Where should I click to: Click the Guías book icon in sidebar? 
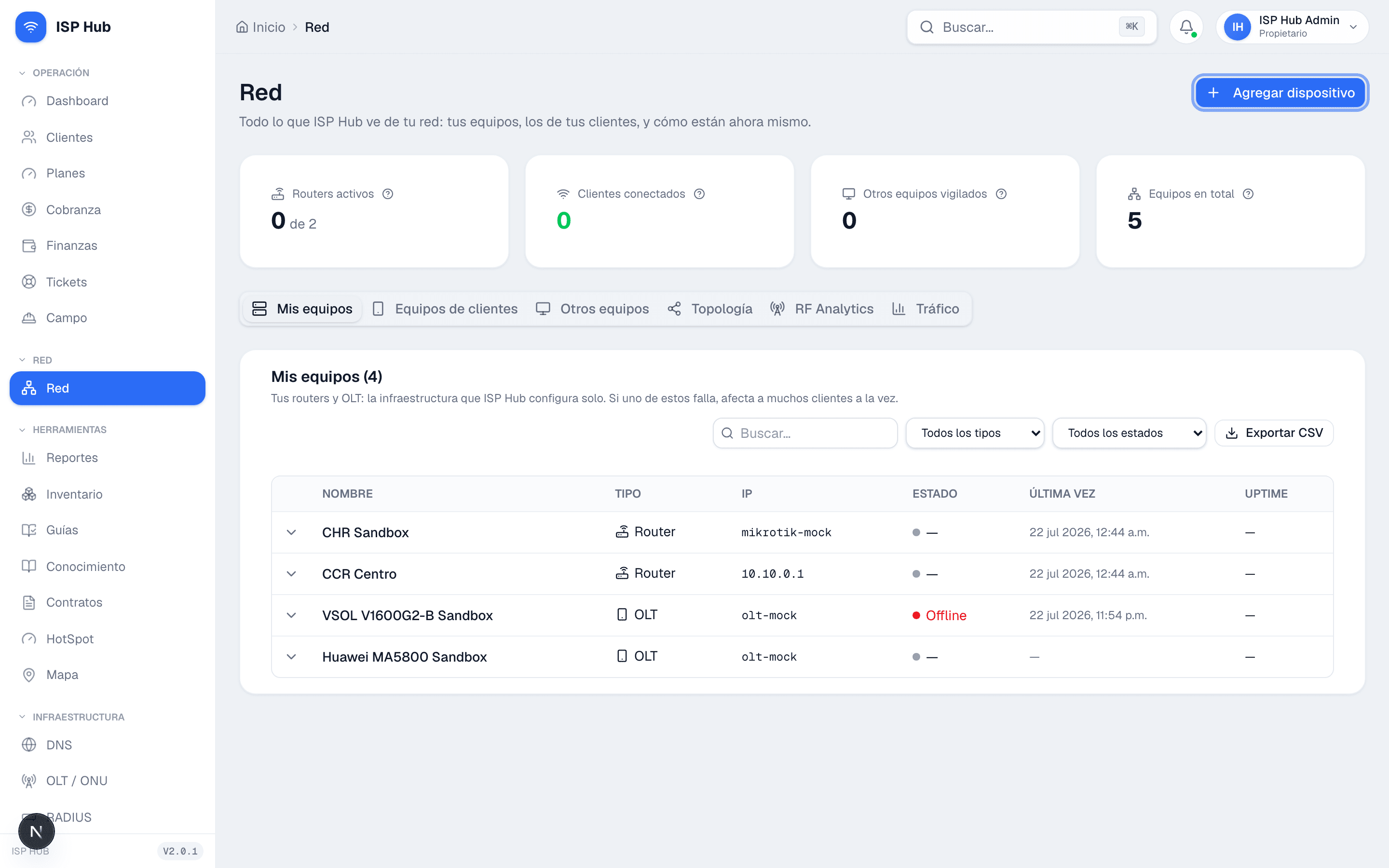[29, 530]
